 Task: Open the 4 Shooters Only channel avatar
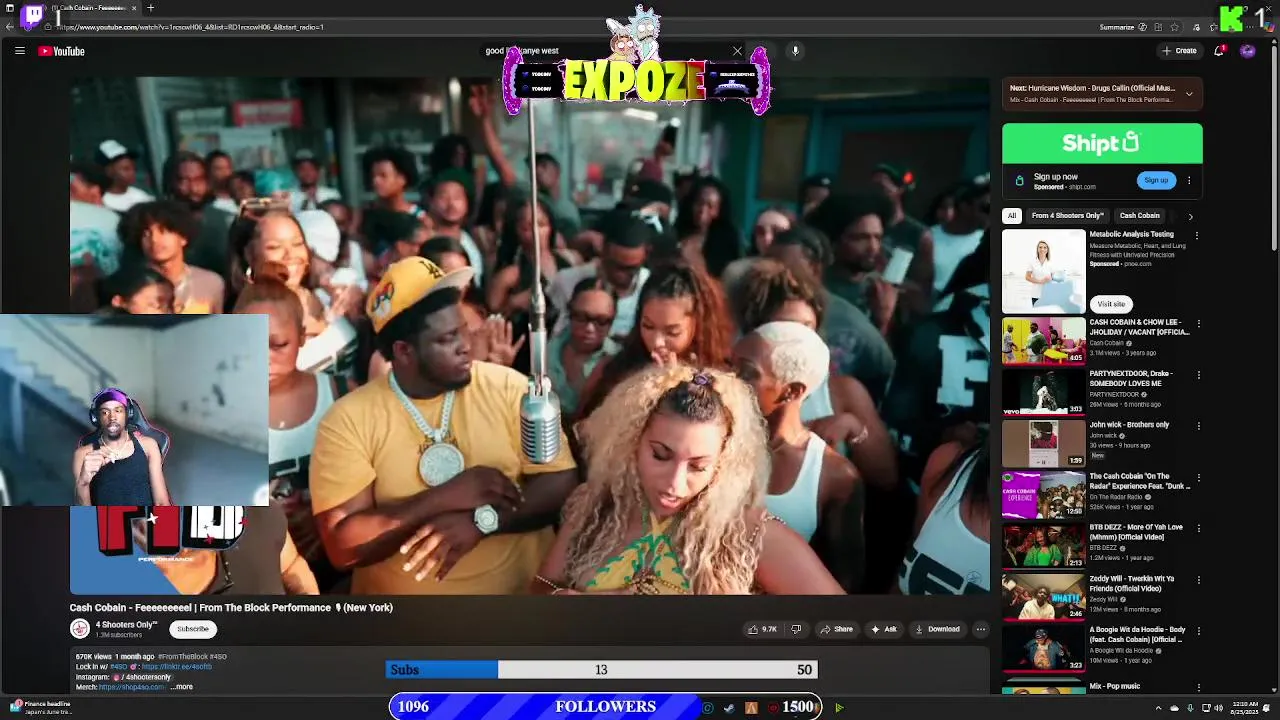[80, 628]
